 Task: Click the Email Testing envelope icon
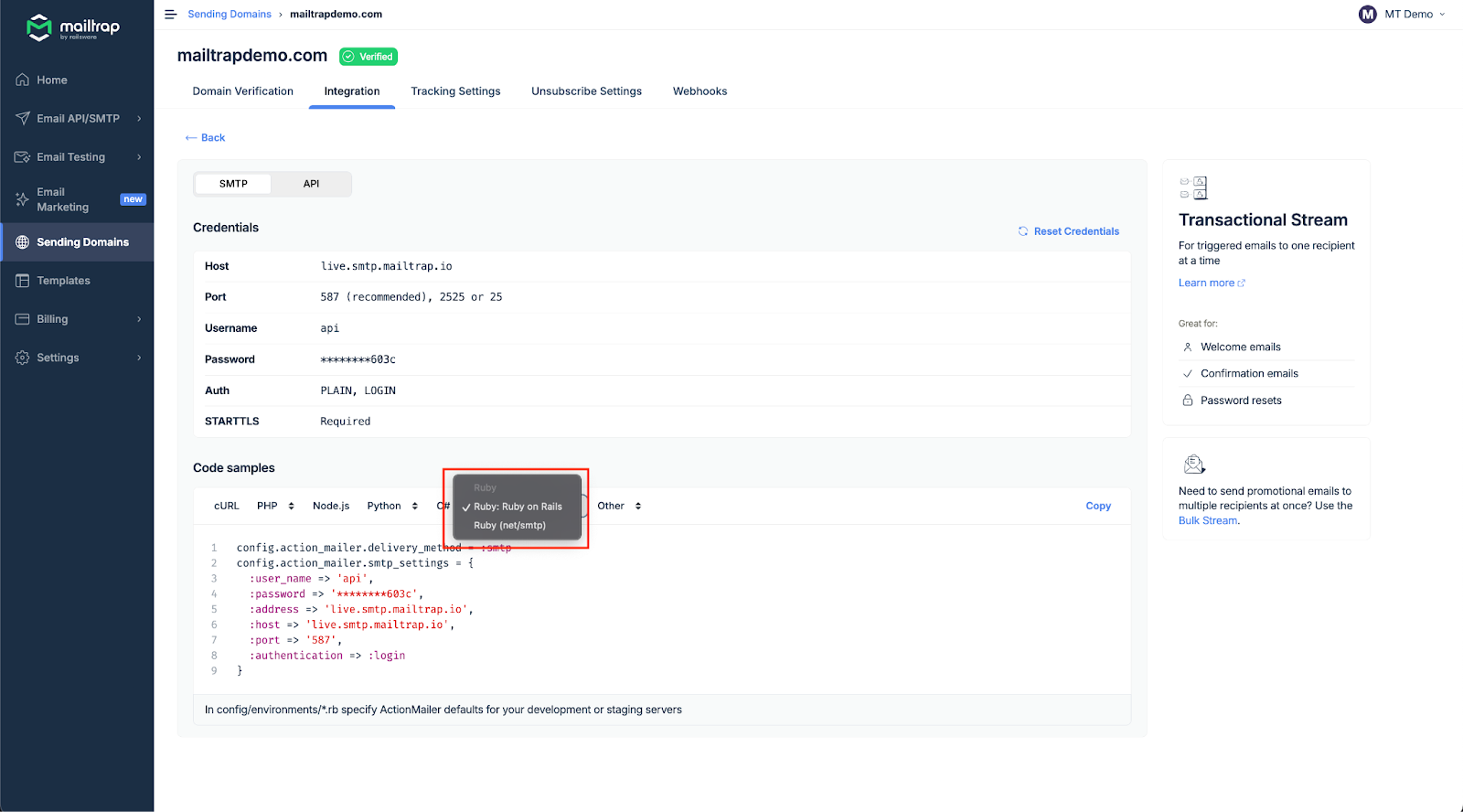pos(23,157)
